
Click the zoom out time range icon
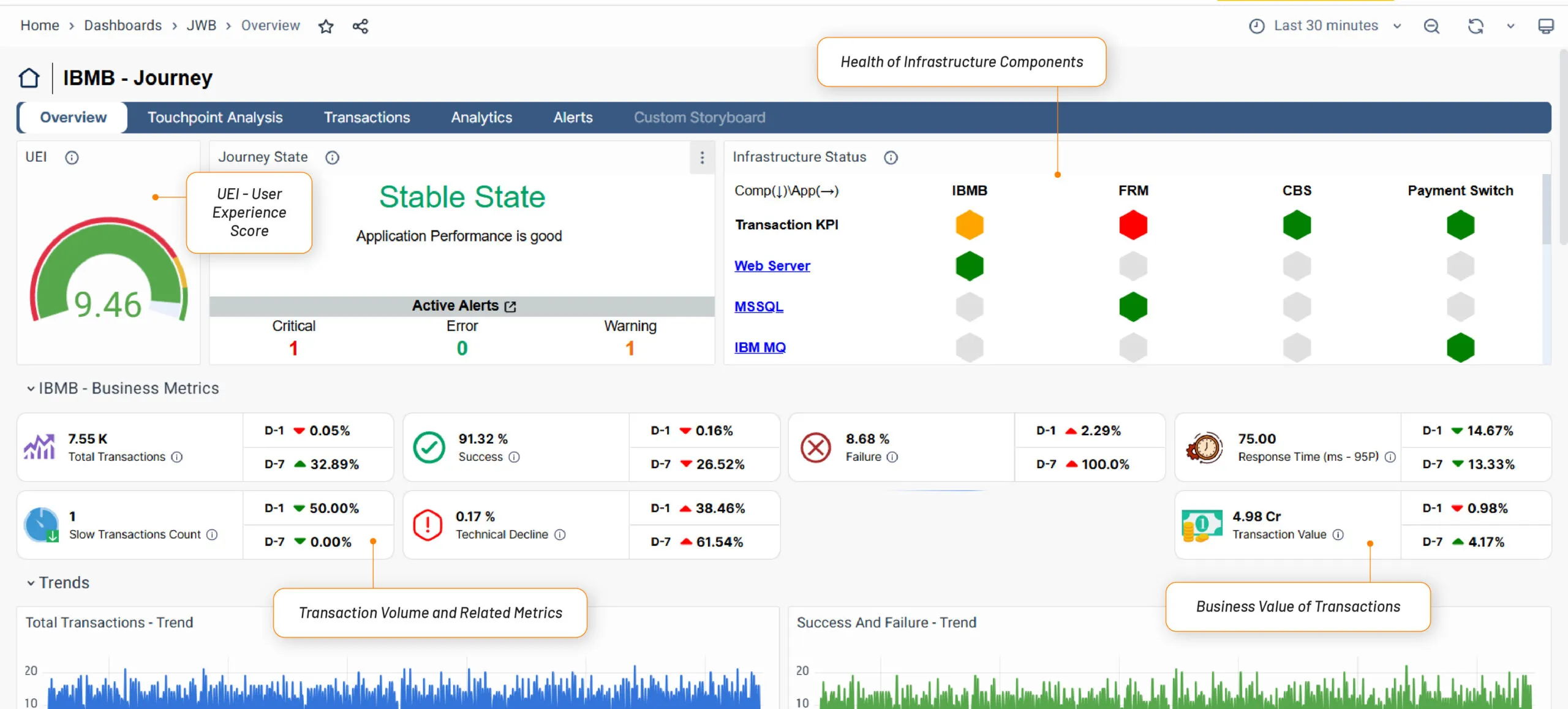click(1431, 26)
